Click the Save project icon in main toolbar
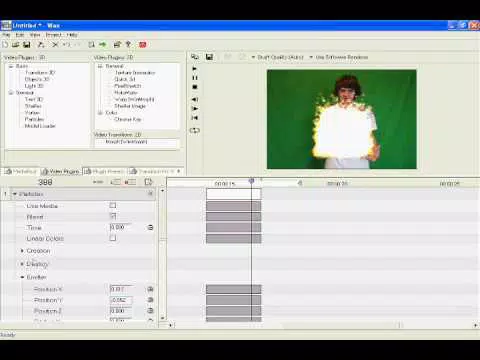Viewport: 480px width, 360px height. [x=27, y=44]
